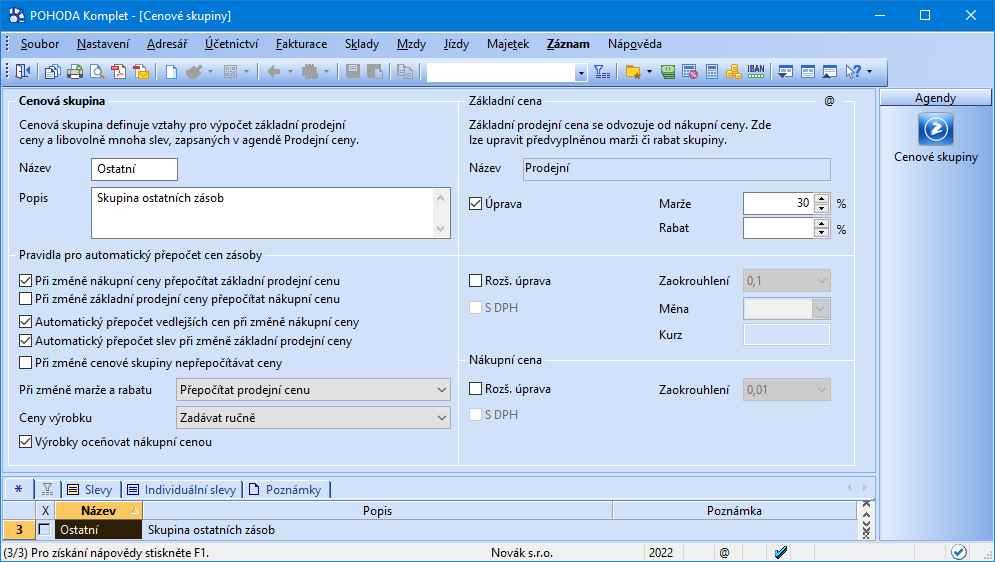995x562 pixels.
Task: Open the Sklady menu
Action: (x=362, y=44)
